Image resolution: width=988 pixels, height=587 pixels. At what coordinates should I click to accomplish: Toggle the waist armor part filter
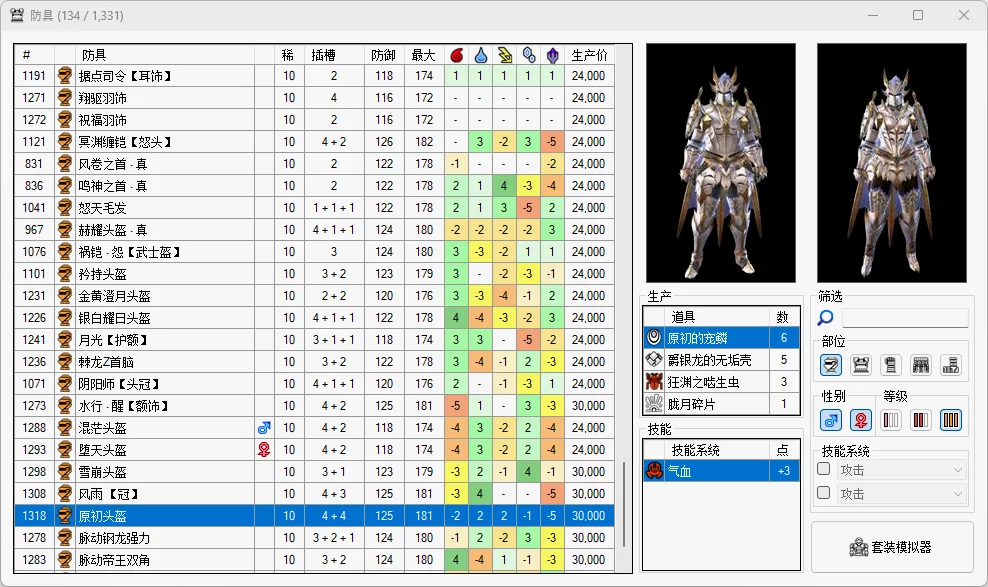coord(921,365)
